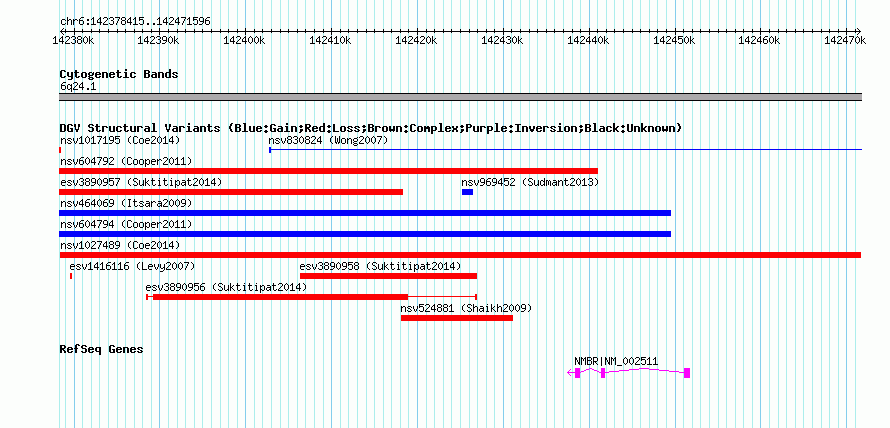890x428 pixels.
Task: Open nsv969452 (Sudmant2013) variant label
Action: pyautogui.click(x=530, y=182)
